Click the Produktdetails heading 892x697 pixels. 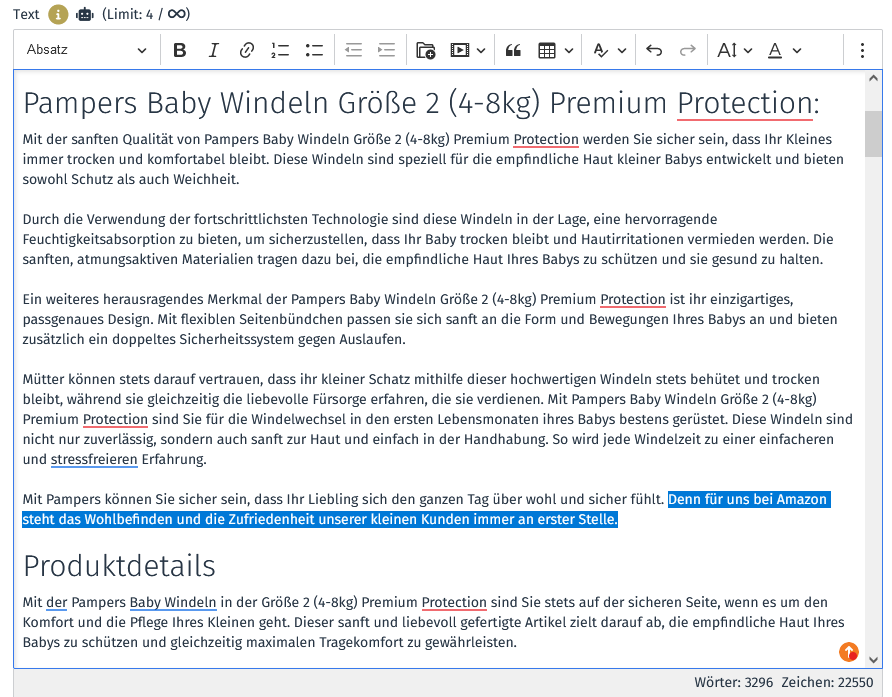(x=119, y=566)
